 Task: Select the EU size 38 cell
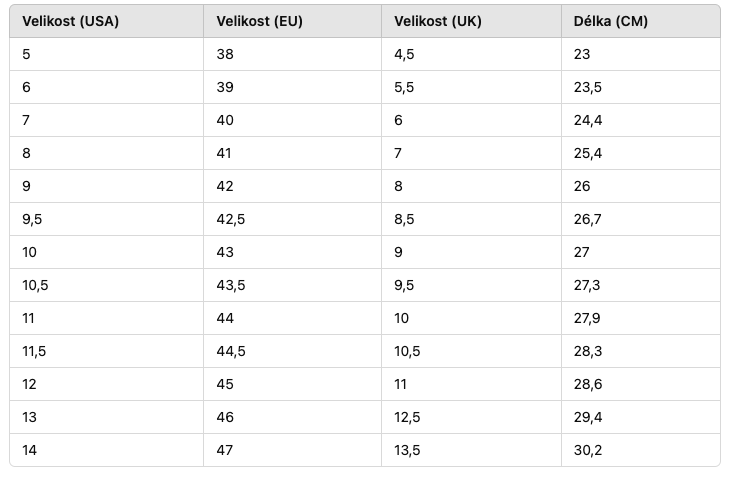[292, 54]
